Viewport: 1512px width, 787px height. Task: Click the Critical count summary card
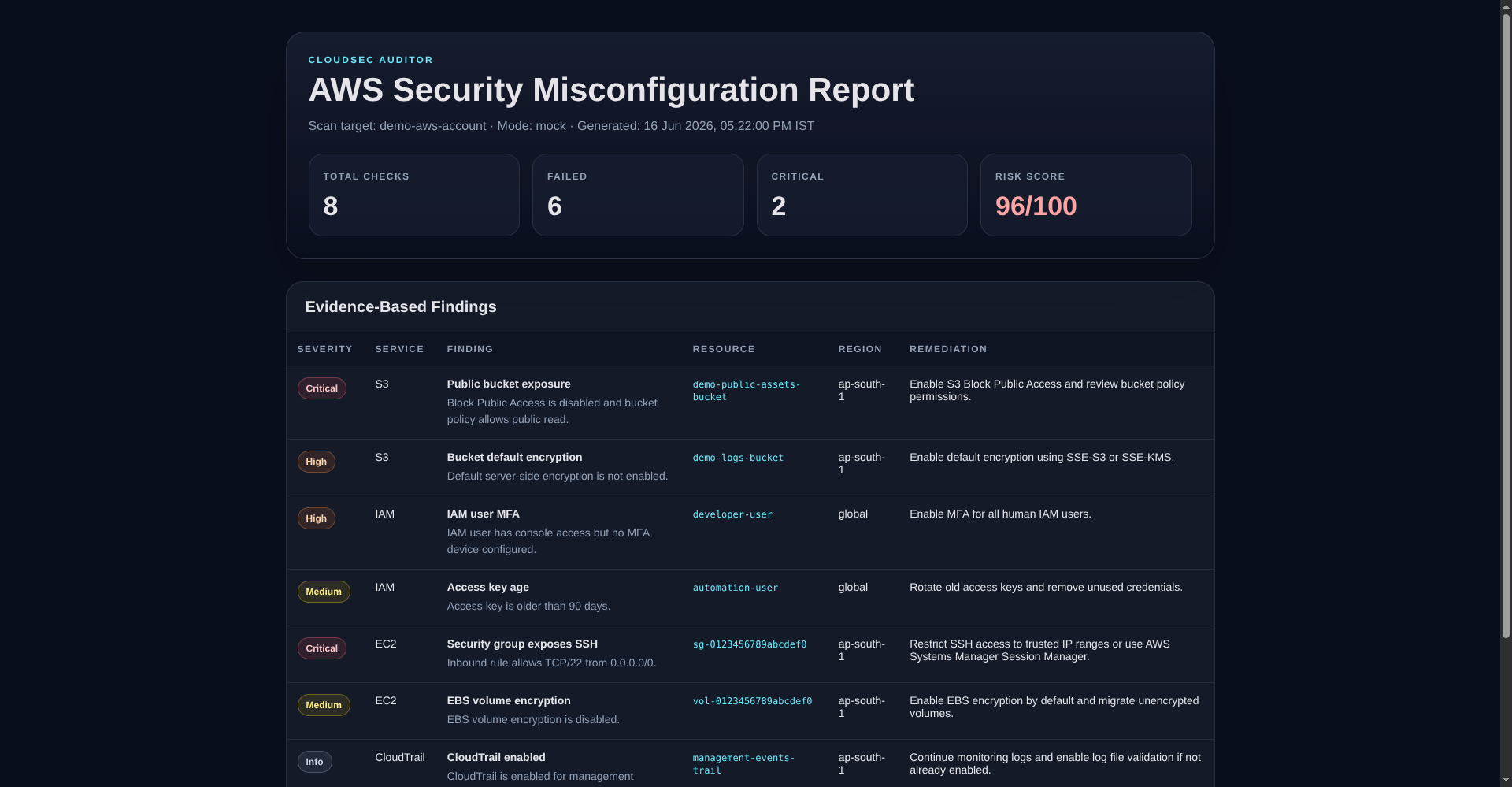[x=862, y=195]
